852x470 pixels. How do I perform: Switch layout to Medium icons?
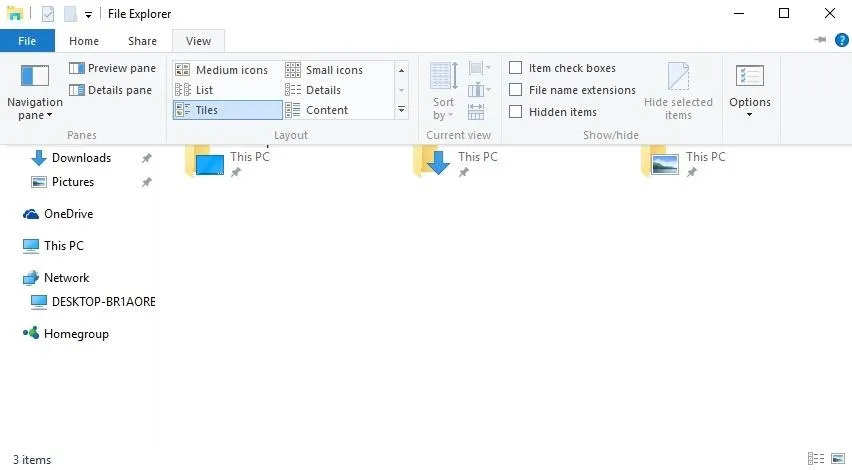[222, 70]
